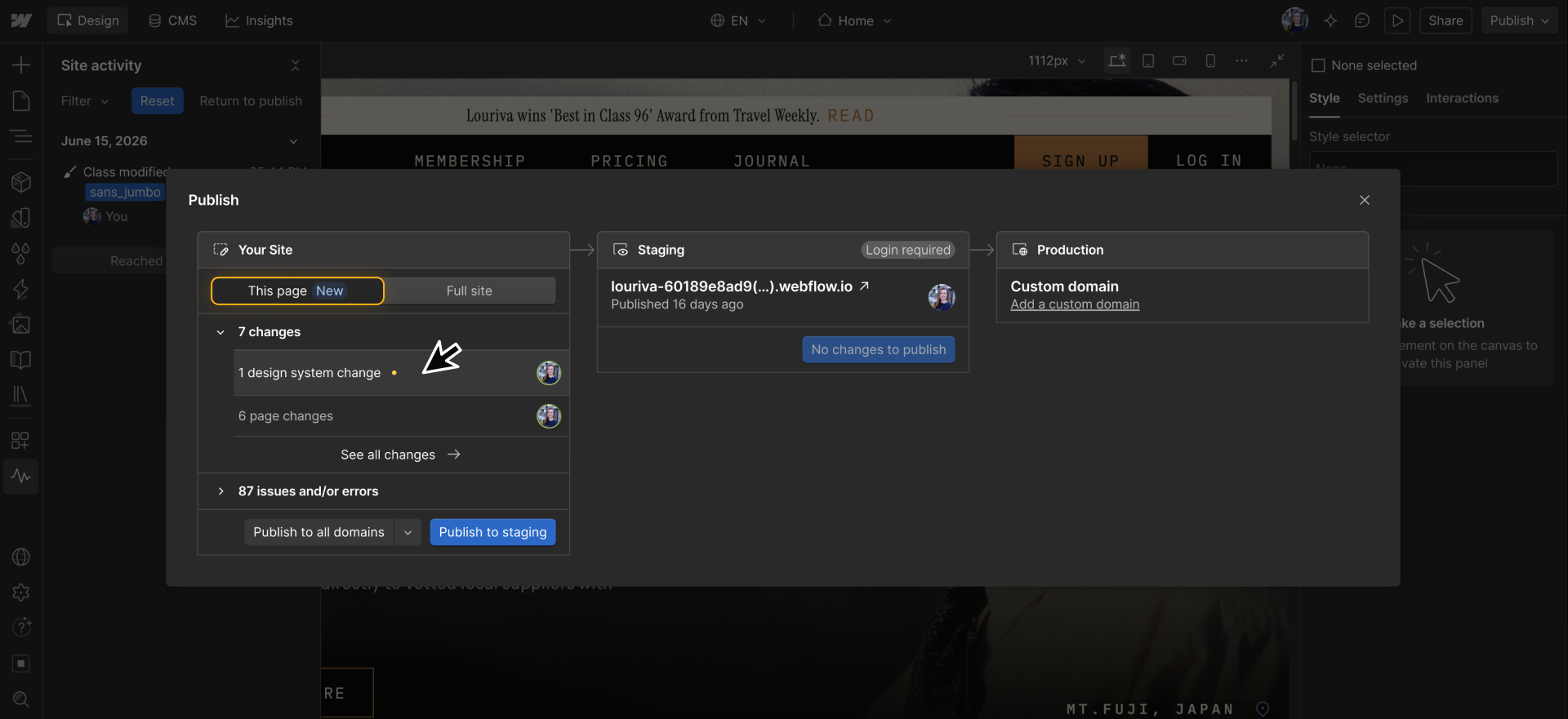Close the Publish dialog
Viewport: 1568px width, 719px height.
[x=1364, y=200]
